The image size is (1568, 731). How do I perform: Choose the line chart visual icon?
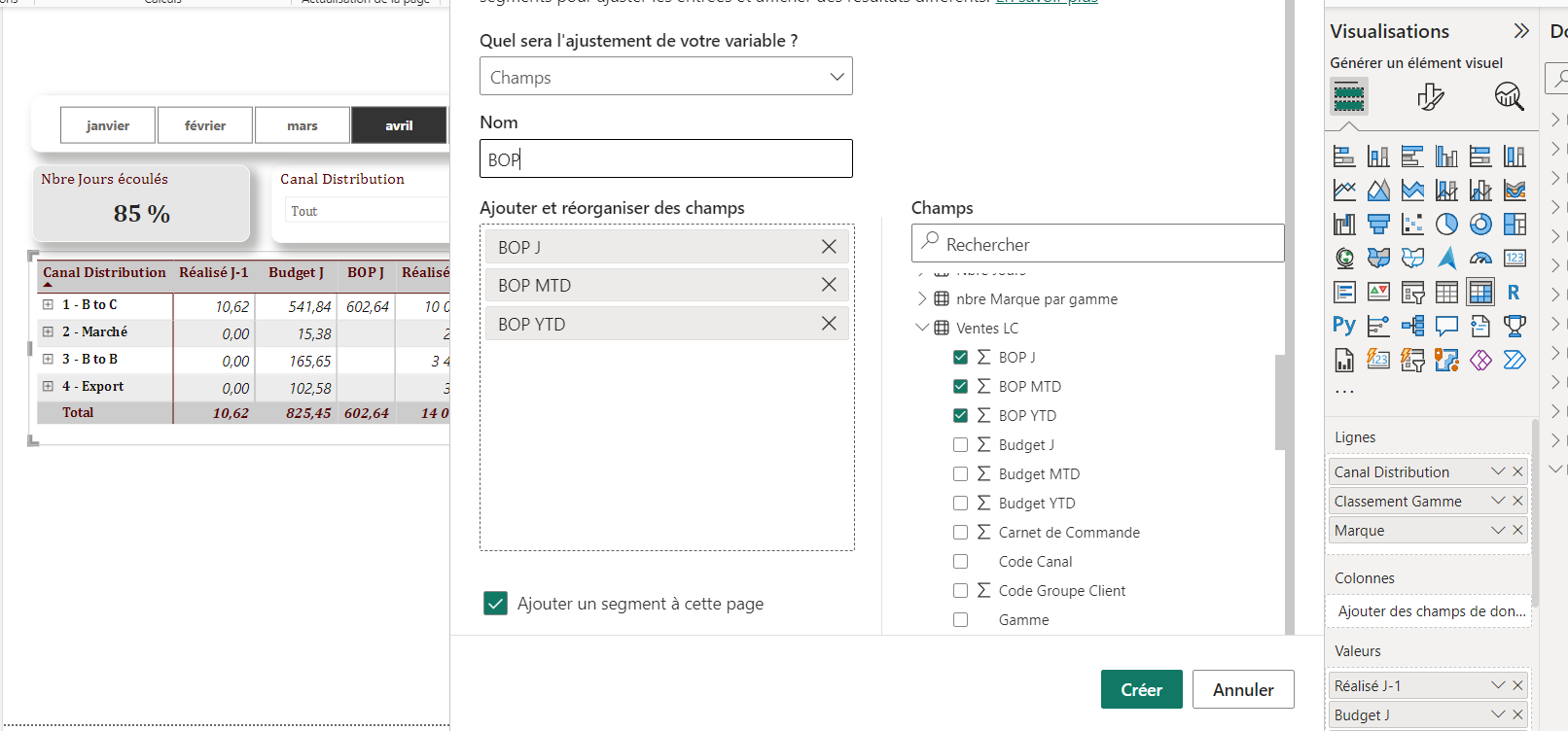[1344, 190]
